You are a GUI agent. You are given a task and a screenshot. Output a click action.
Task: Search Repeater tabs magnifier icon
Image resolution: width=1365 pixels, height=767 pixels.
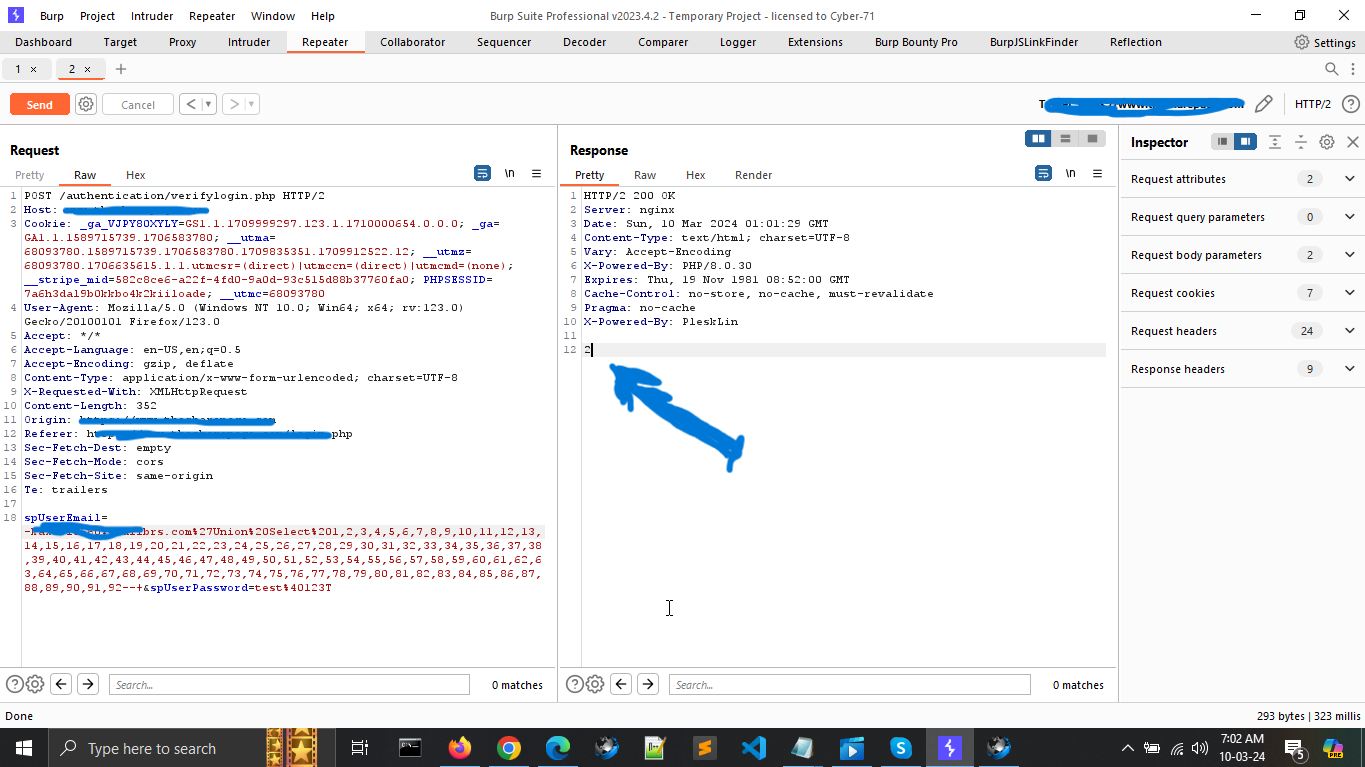tap(1331, 69)
